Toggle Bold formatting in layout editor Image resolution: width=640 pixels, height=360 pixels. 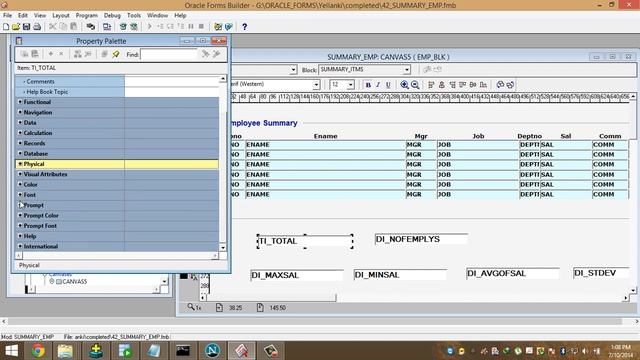pos(368,85)
